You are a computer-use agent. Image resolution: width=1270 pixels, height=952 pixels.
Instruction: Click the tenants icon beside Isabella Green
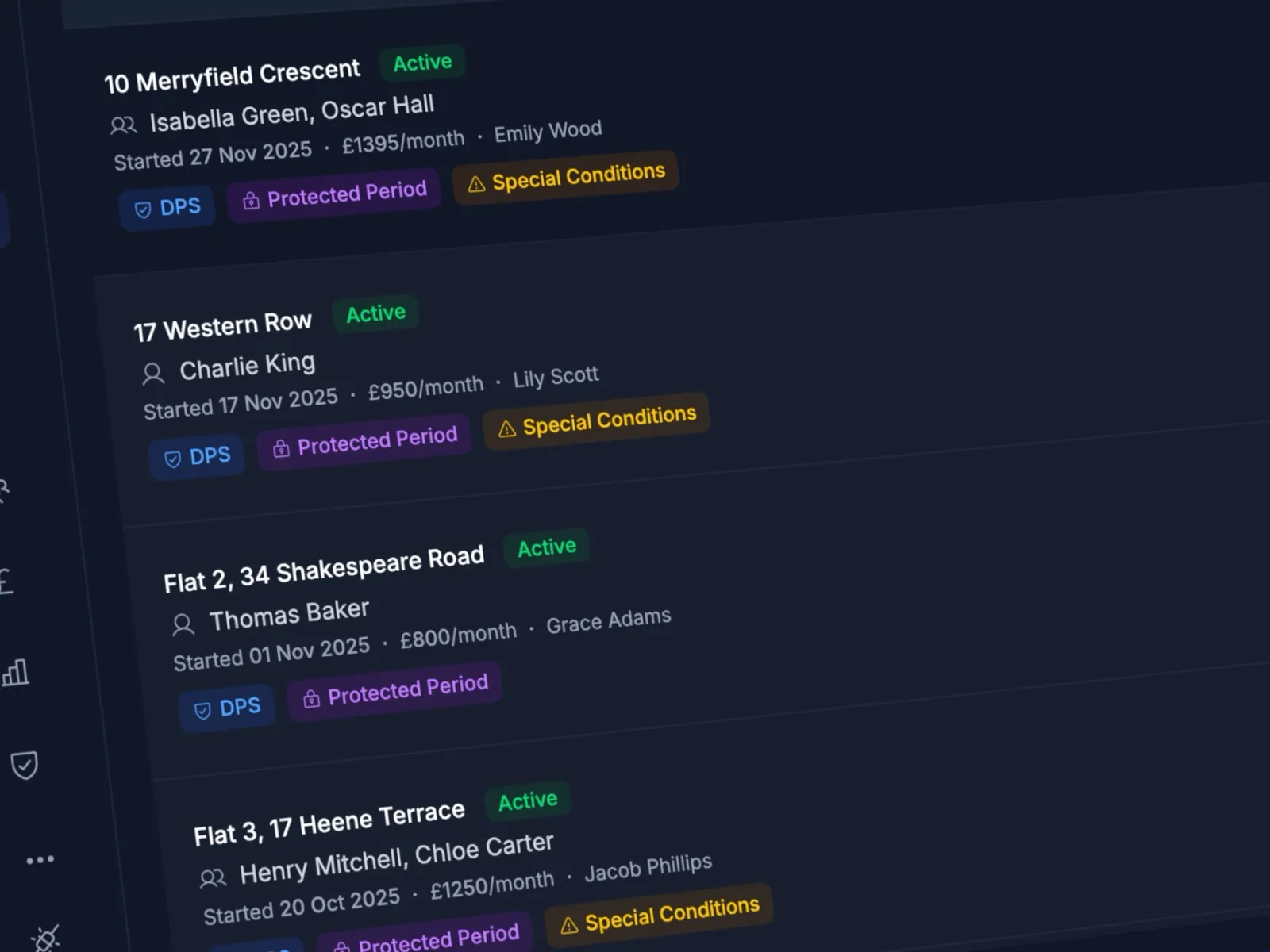(123, 125)
